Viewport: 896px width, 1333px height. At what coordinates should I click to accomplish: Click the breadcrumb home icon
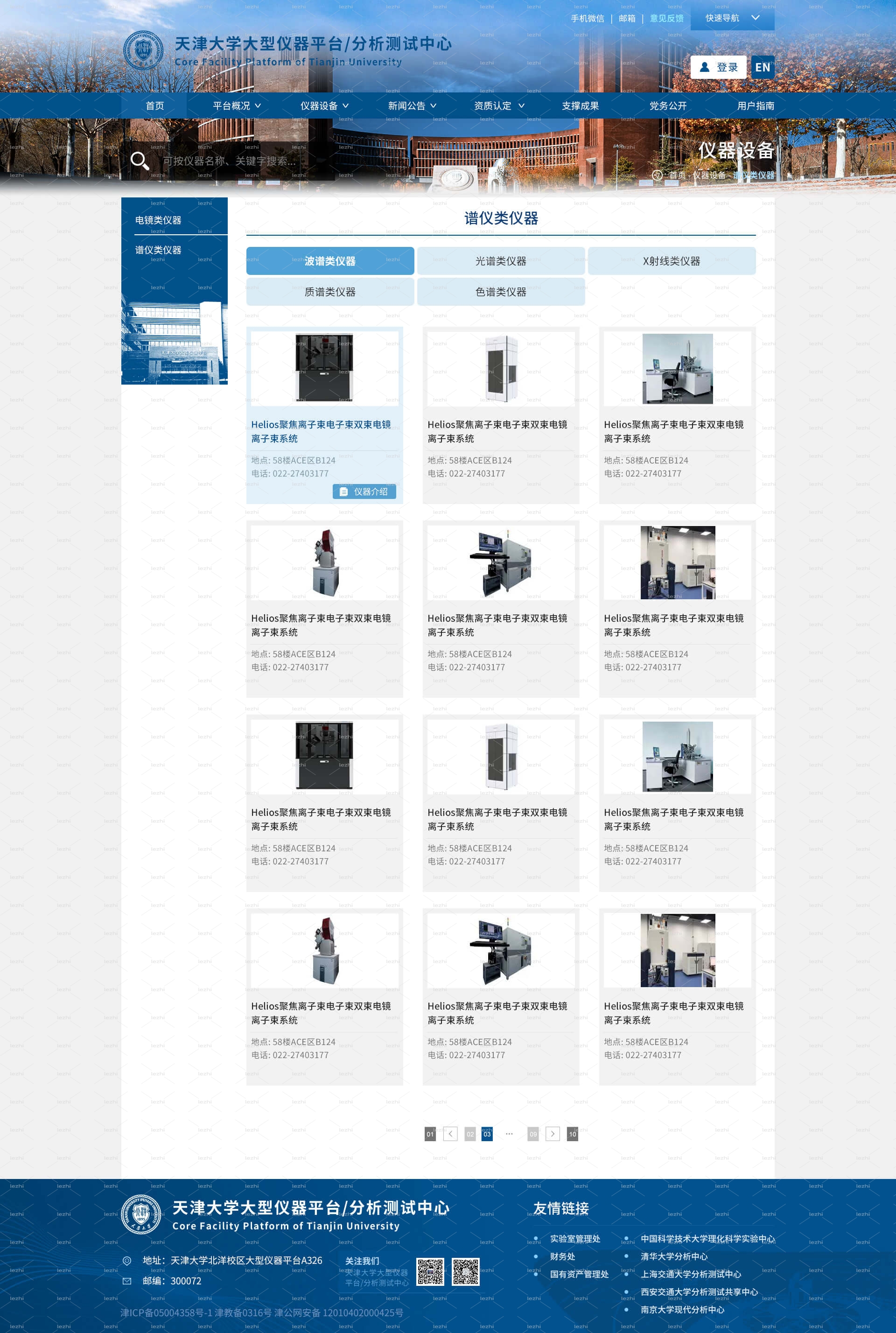657,175
